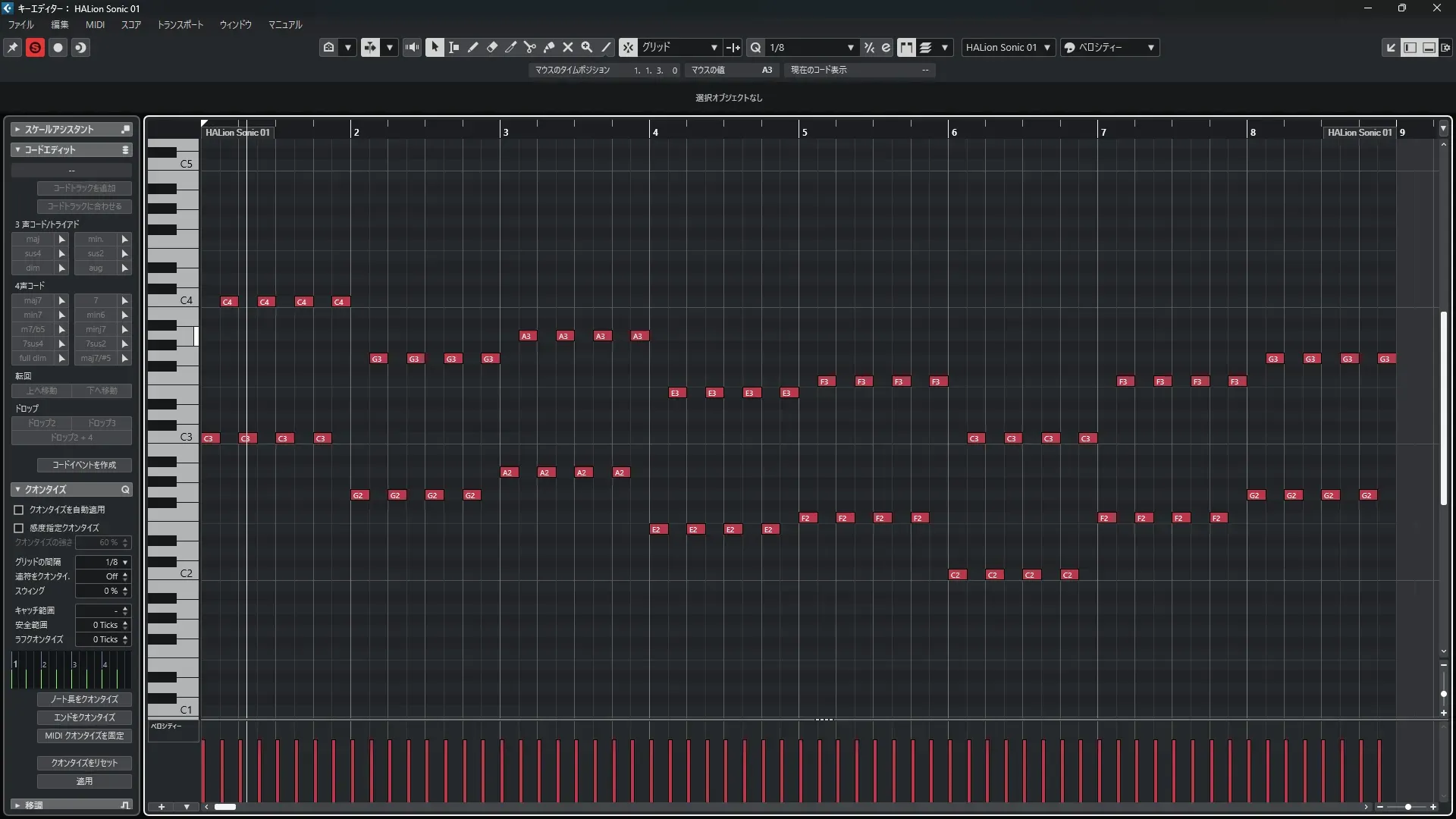Image resolution: width=1456 pixels, height=819 pixels.
Task: Click the horizontal zoom slider
Action: click(1407, 807)
